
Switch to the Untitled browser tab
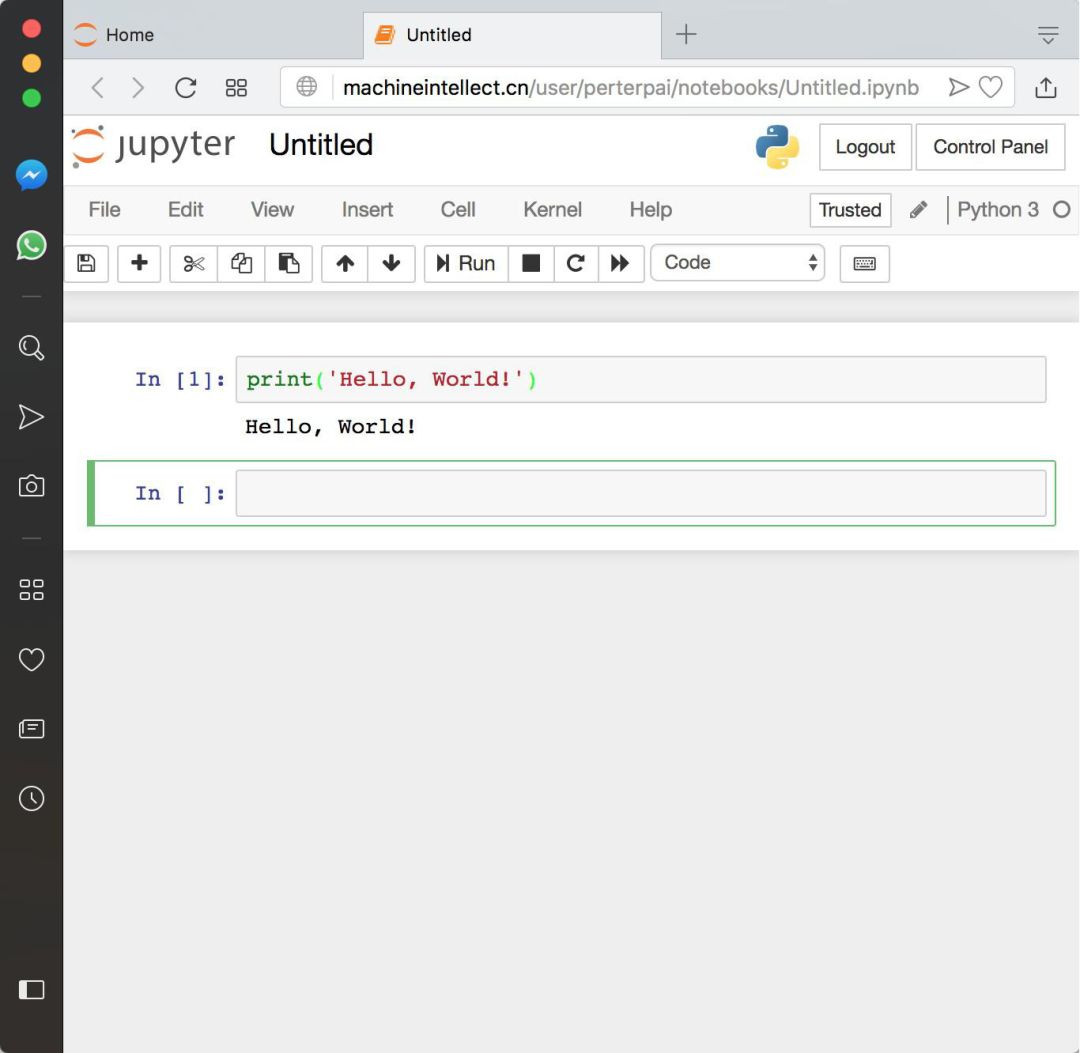click(x=512, y=34)
